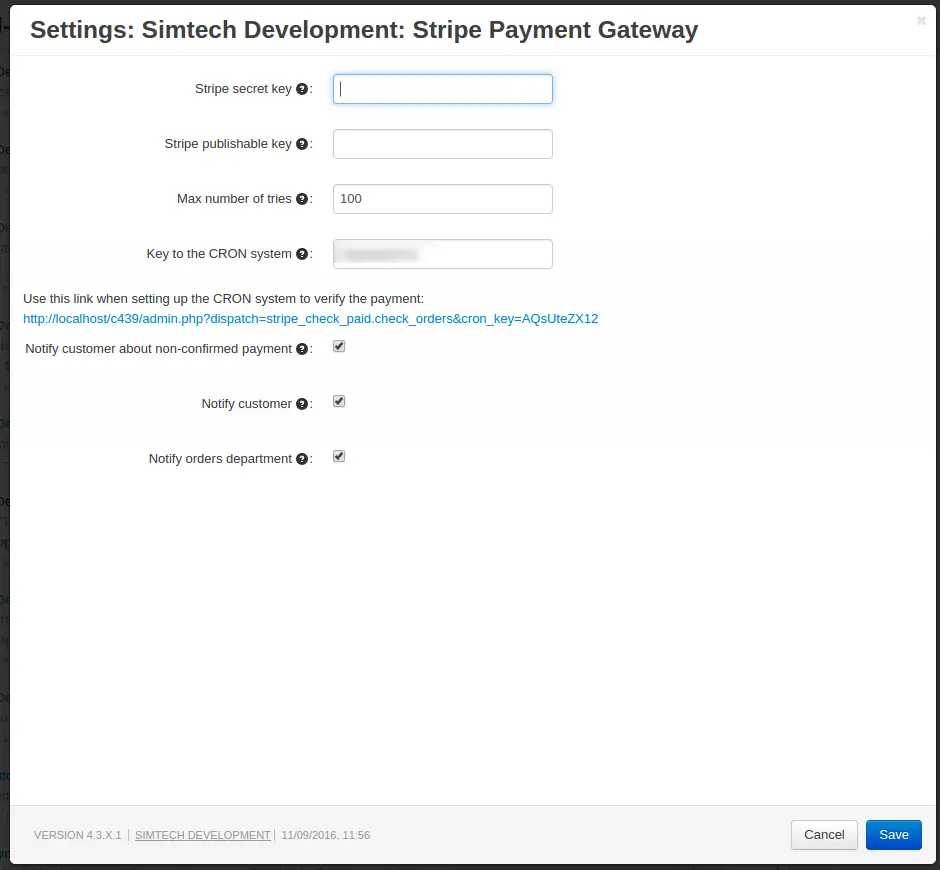Click help icon next to Stripe secret key

pos(302,89)
